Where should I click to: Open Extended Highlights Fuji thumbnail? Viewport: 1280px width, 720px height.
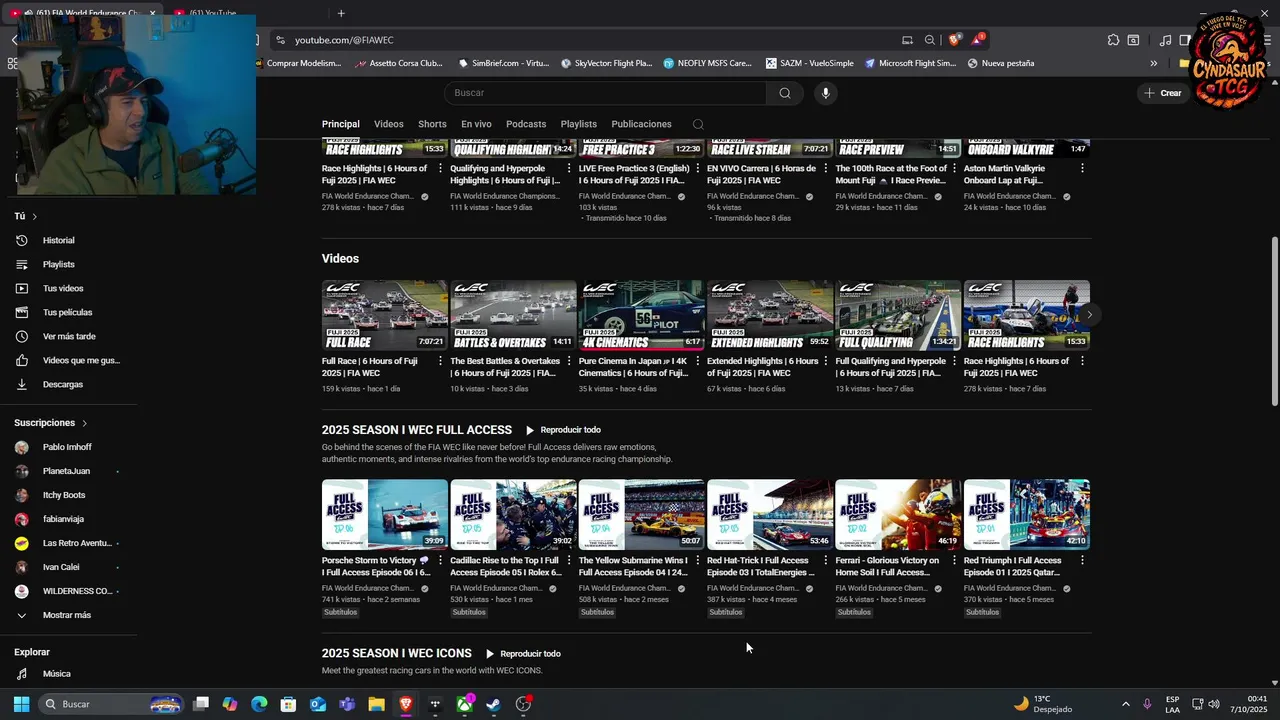[x=770, y=315]
